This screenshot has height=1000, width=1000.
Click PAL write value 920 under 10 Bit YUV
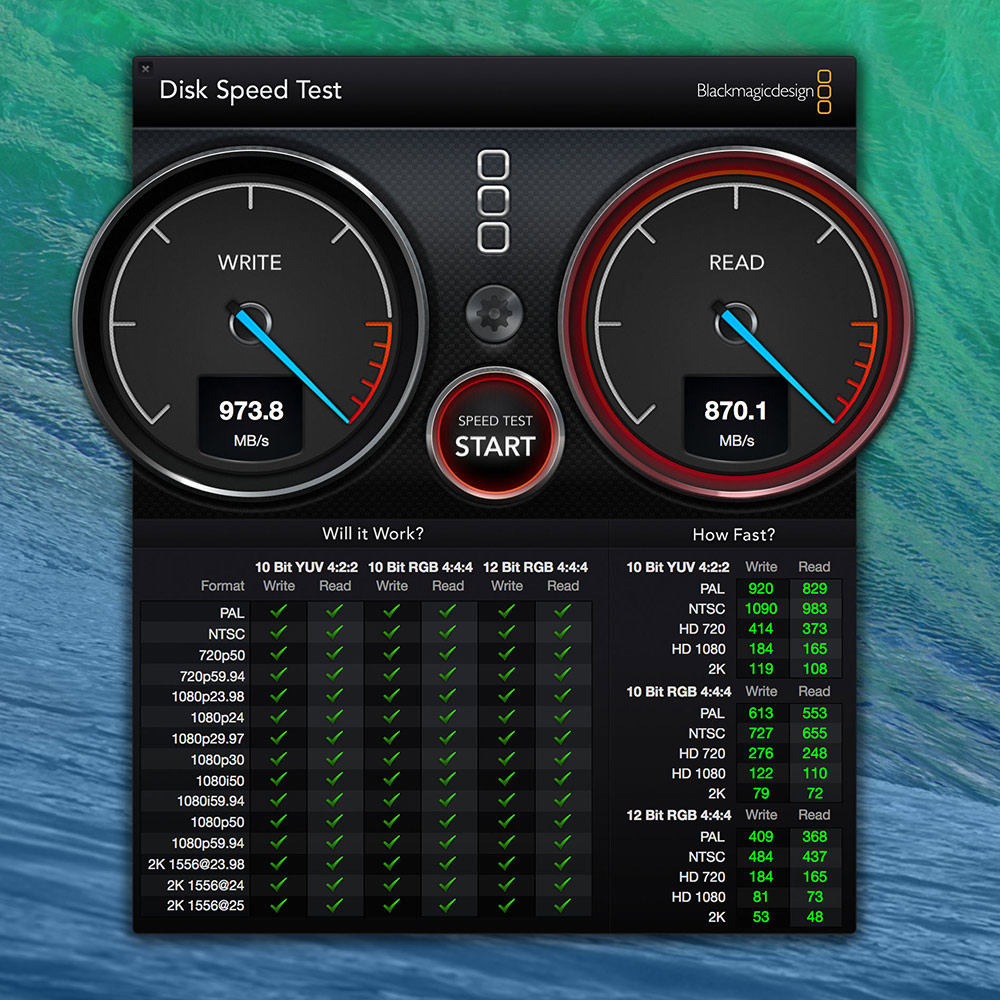pyautogui.click(x=761, y=589)
